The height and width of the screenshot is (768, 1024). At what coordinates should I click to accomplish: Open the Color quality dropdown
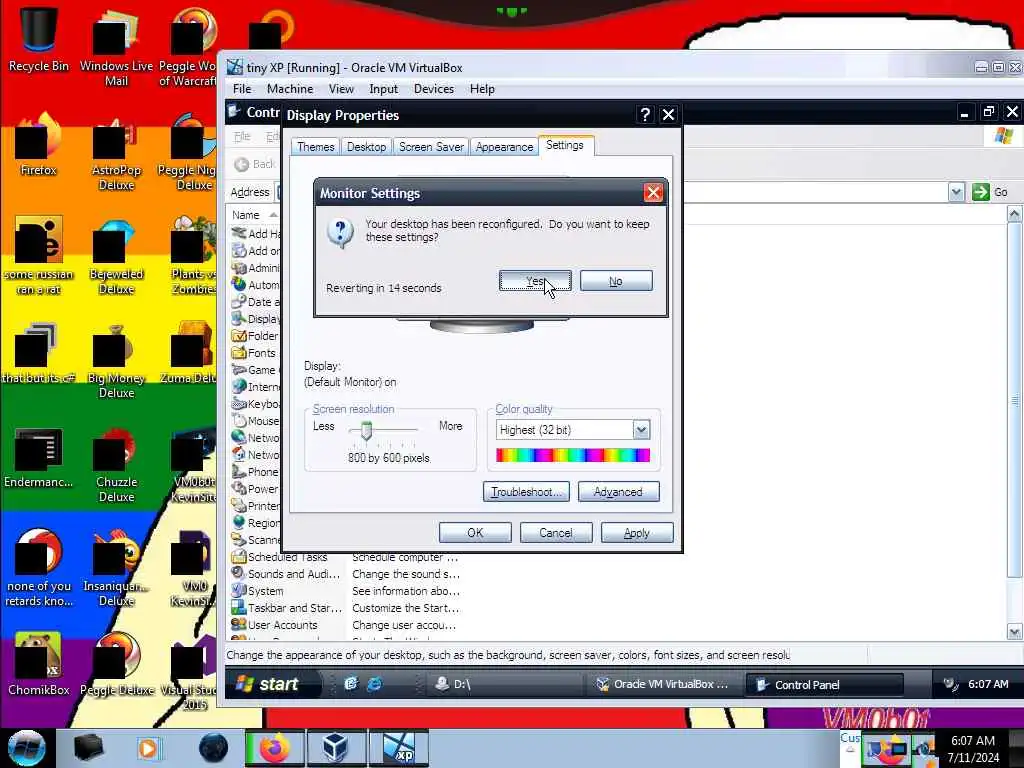pos(641,430)
